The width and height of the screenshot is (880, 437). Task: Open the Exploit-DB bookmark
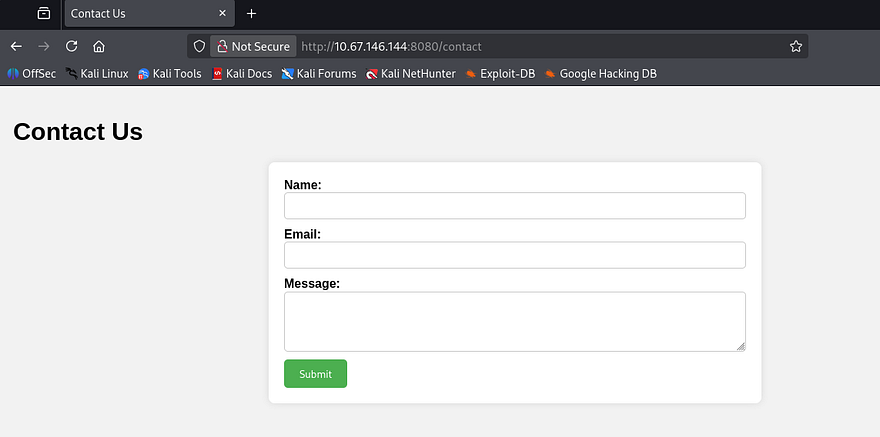click(499, 73)
